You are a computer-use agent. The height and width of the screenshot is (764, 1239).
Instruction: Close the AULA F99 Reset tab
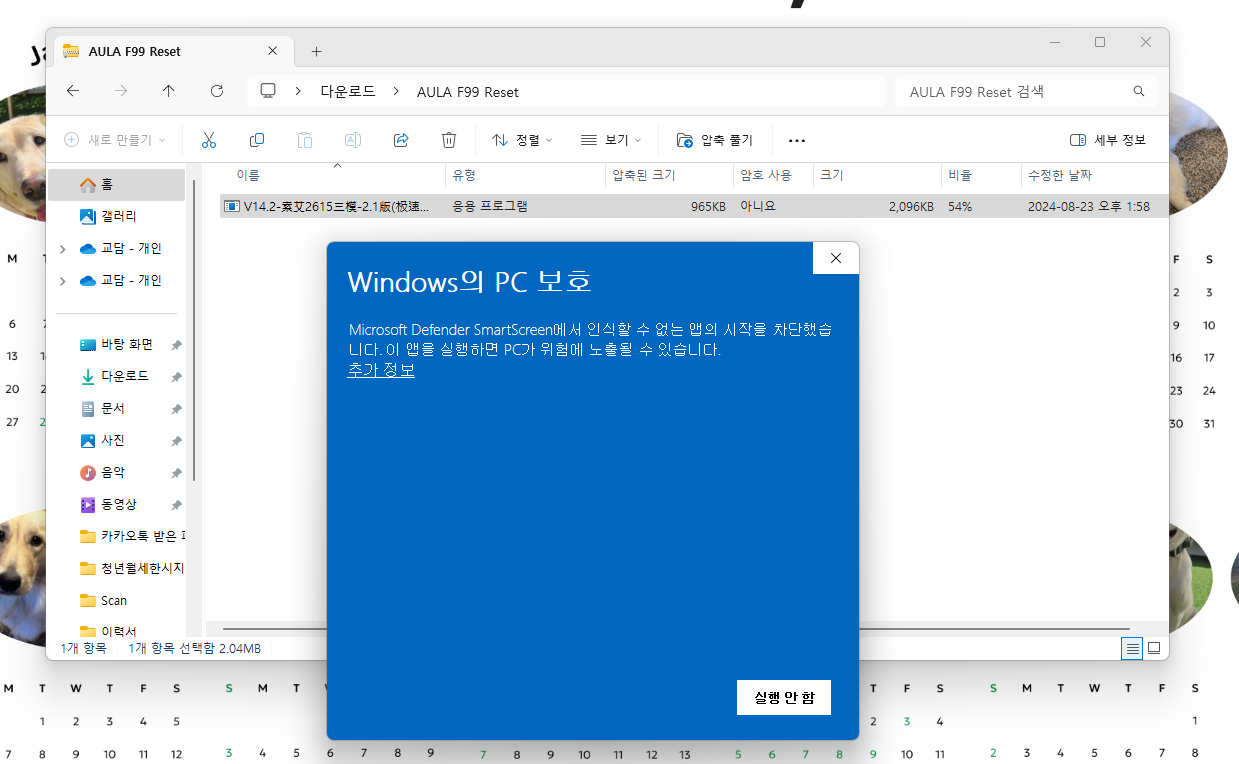click(273, 51)
